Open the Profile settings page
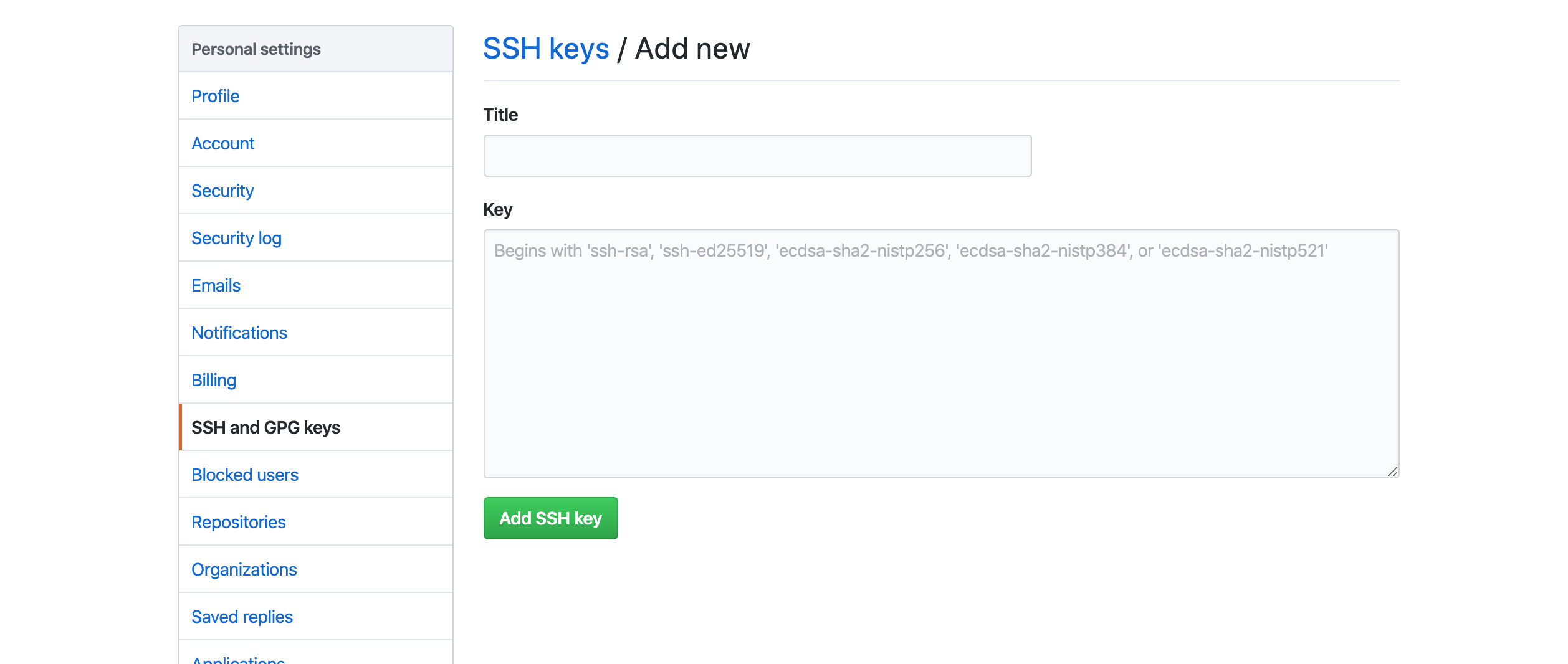1568x664 pixels. pos(215,96)
